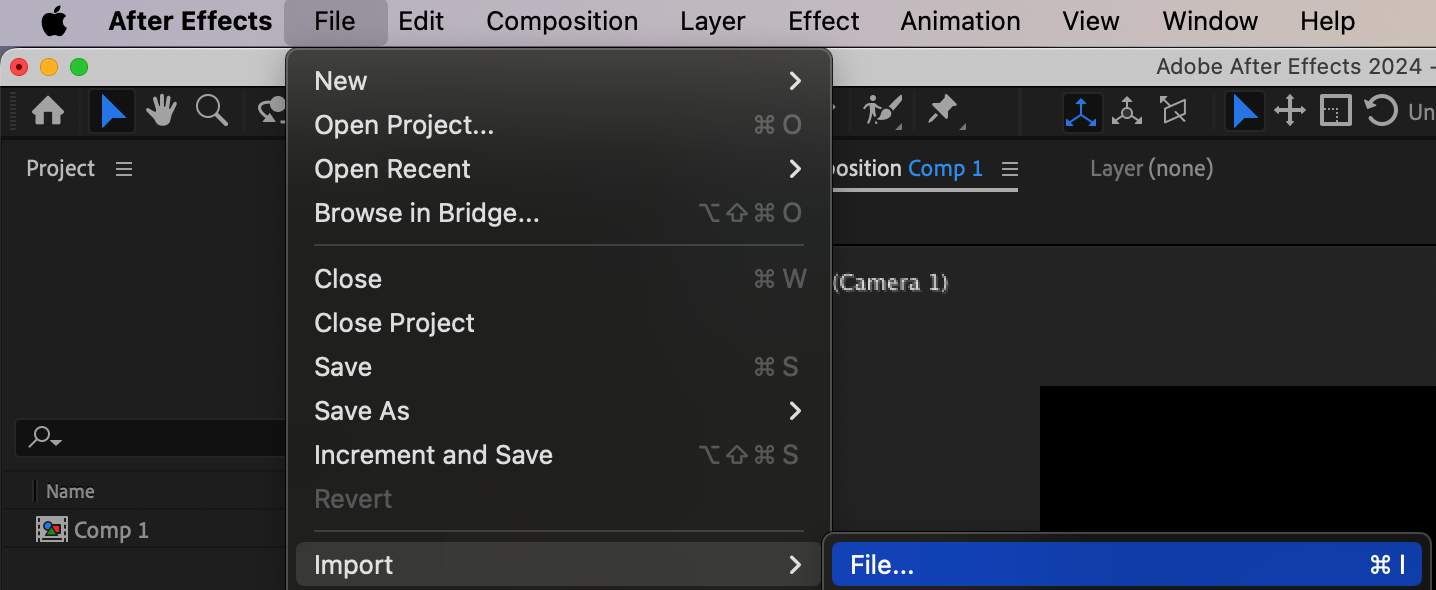Select Increment and Save
The width and height of the screenshot is (1436, 590).
coord(558,455)
